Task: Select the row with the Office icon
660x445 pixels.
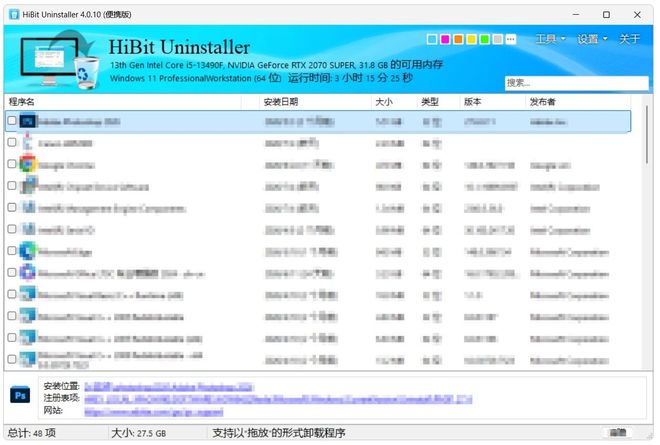Action: point(319,274)
